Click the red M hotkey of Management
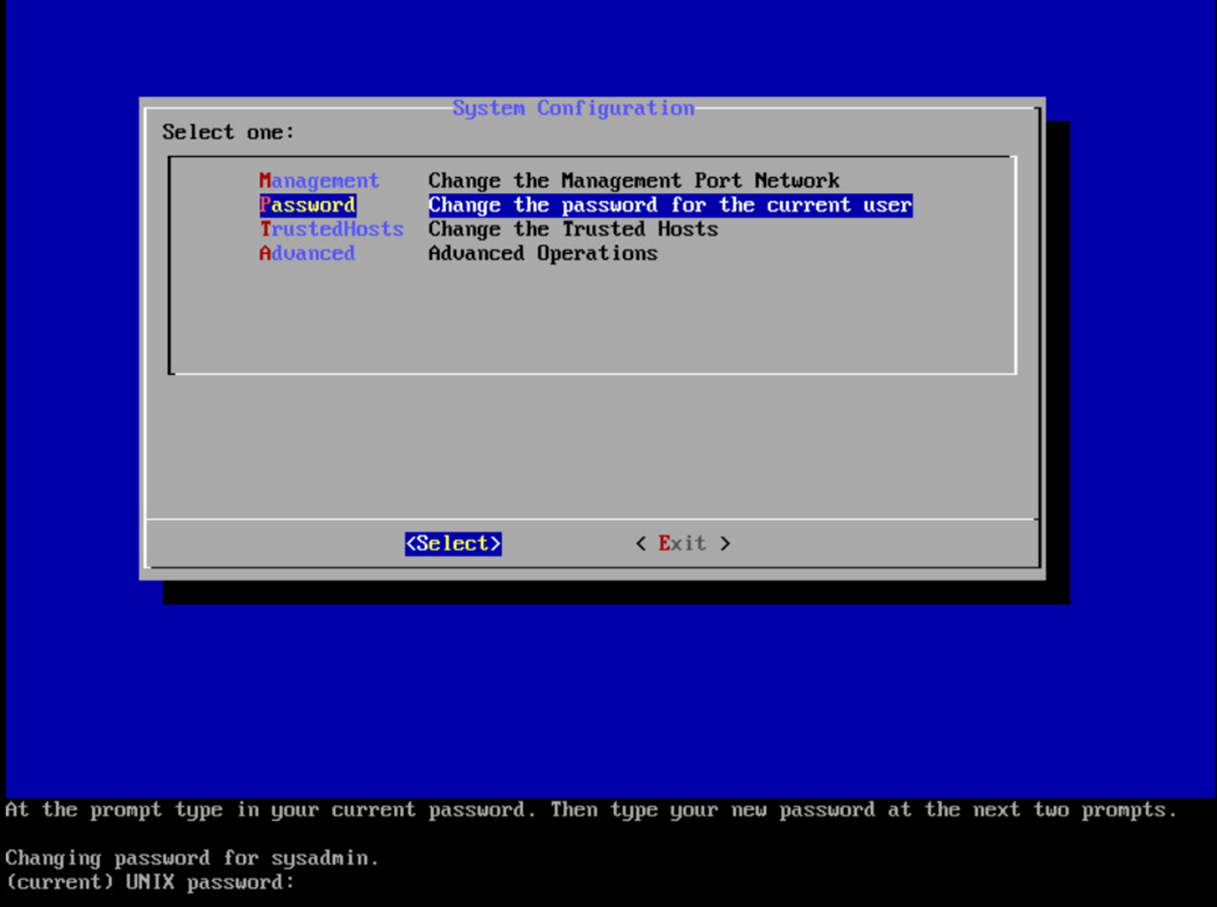 click(265, 181)
